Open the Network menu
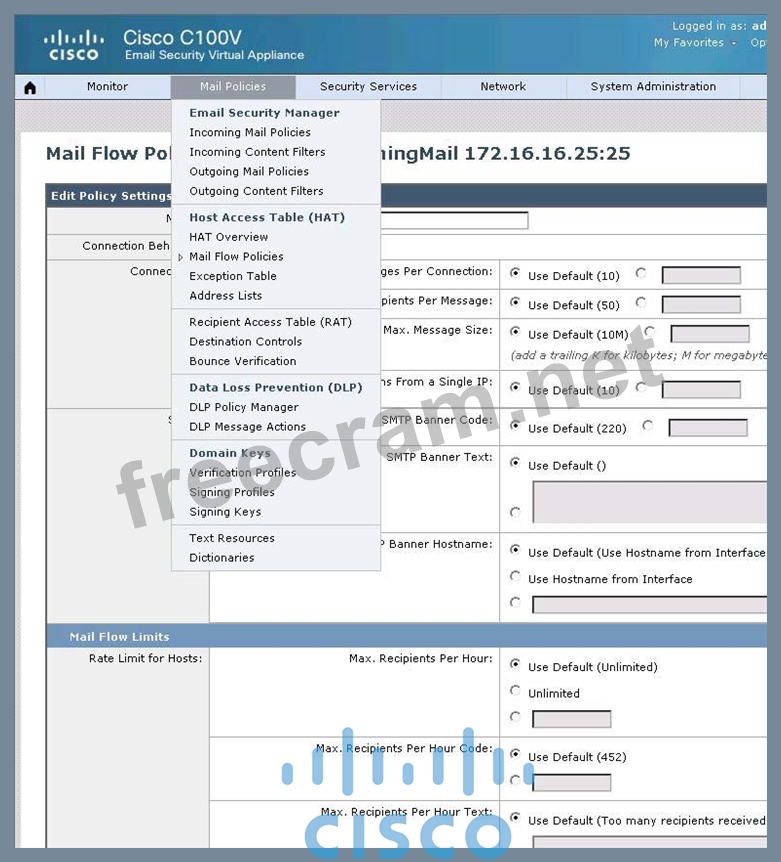 click(x=503, y=87)
